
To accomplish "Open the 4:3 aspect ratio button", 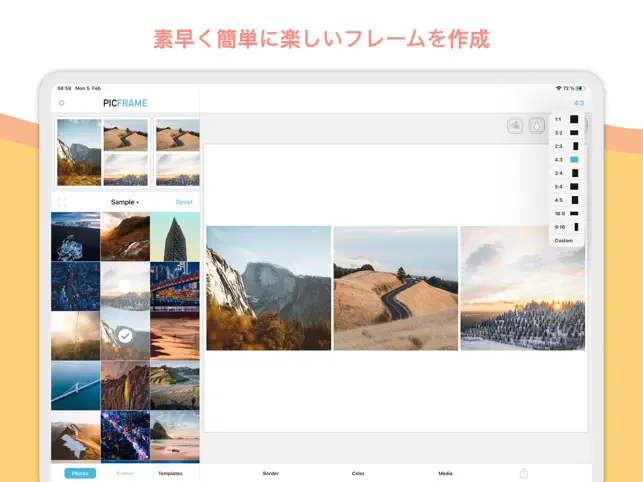I will pos(579,103).
